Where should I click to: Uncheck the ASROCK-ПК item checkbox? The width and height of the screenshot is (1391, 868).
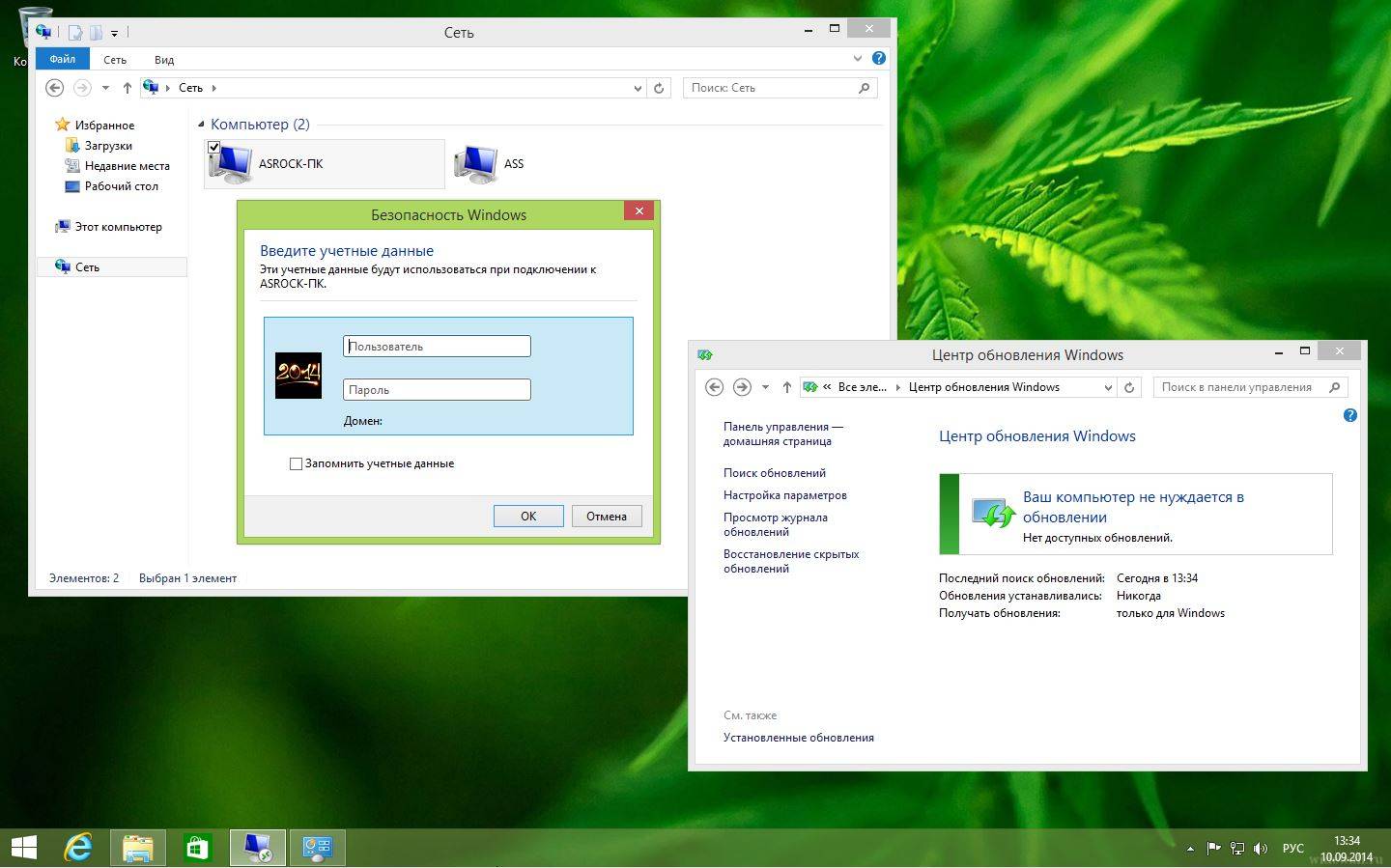213,148
